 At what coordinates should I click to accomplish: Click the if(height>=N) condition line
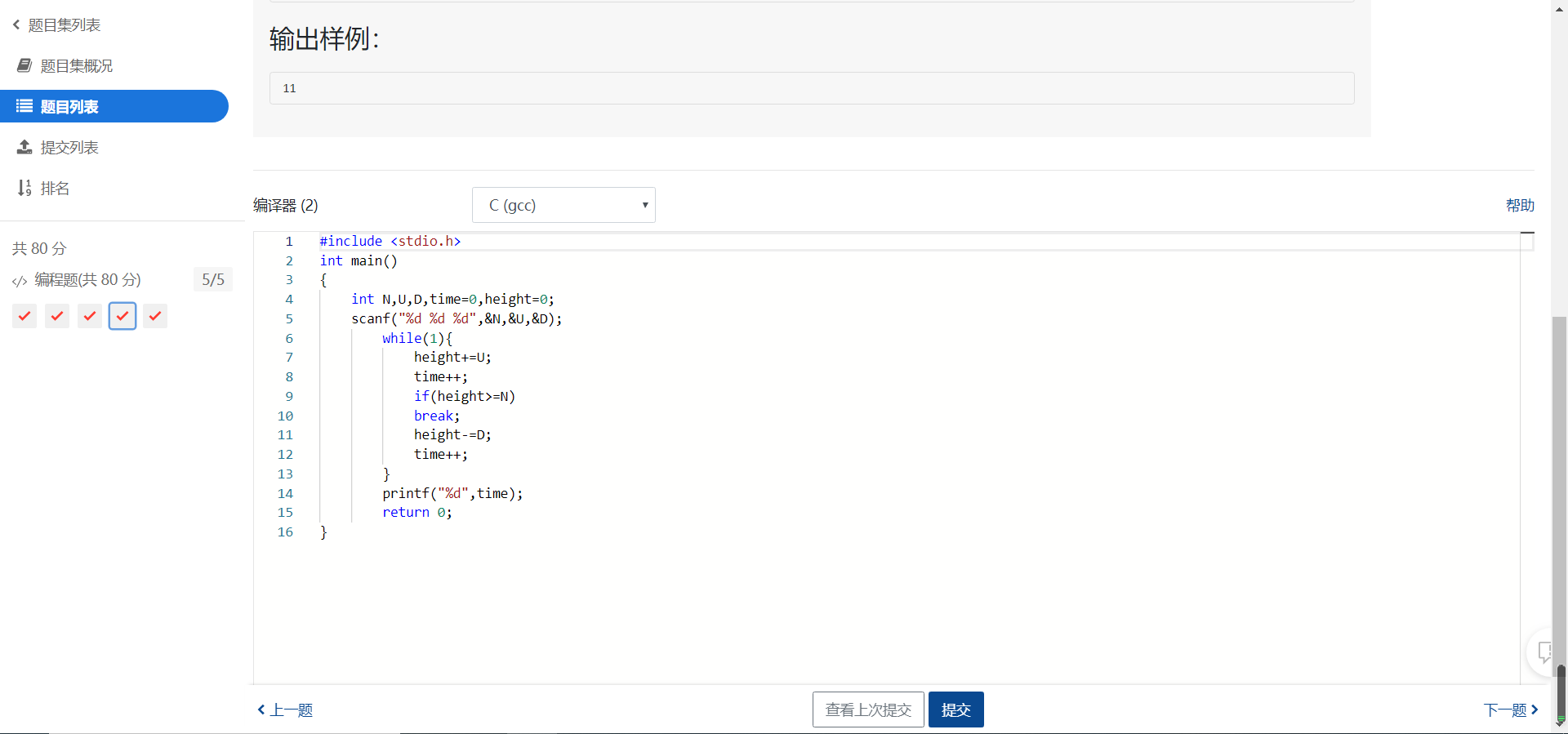point(465,397)
